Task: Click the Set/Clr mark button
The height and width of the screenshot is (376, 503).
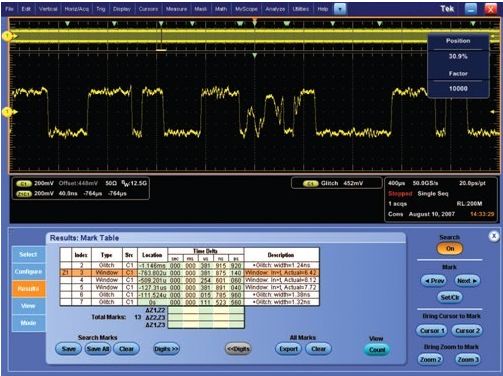Action: (x=450, y=297)
